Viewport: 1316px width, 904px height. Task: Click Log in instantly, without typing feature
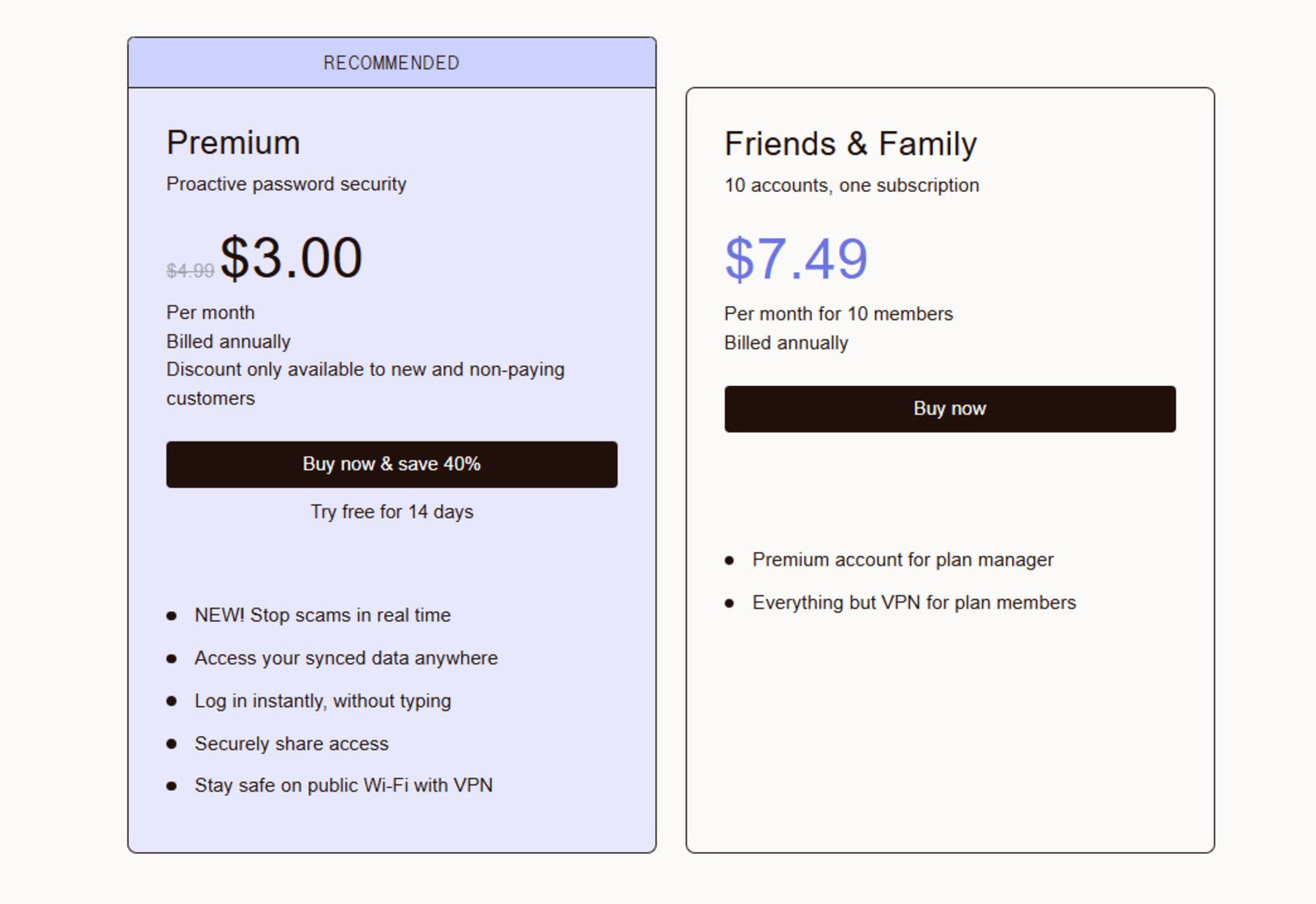[x=322, y=701]
